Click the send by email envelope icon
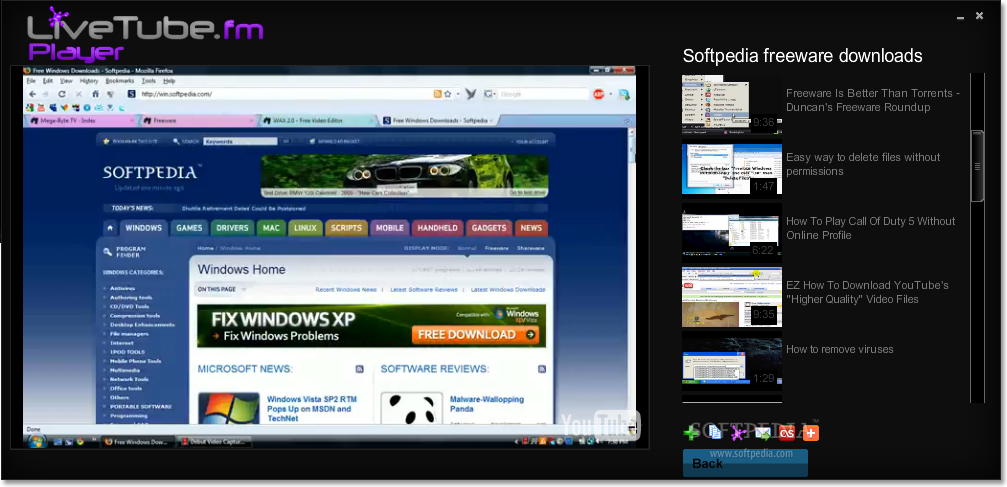The image size is (1007, 487). pos(763,433)
